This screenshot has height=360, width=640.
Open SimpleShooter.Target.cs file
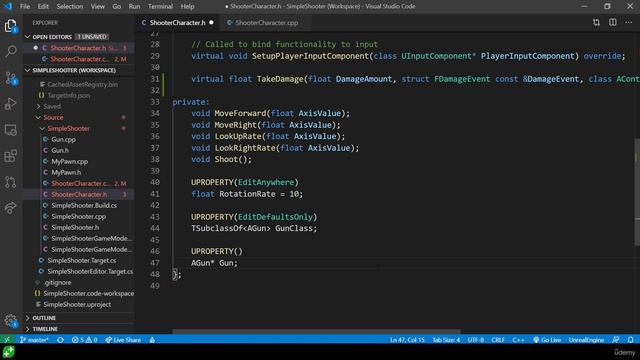[82, 260]
